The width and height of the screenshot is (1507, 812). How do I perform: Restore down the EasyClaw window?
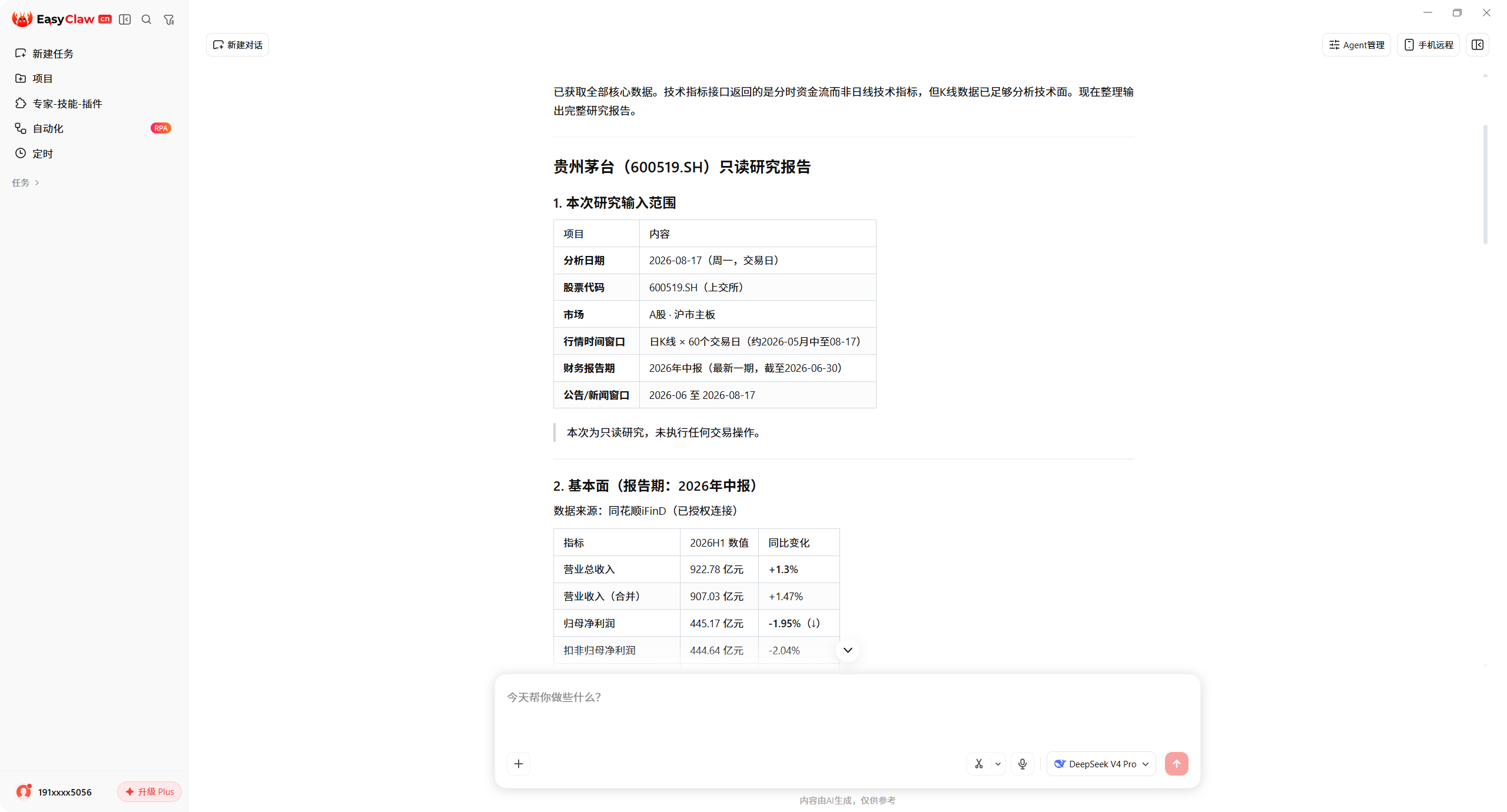[1457, 12]
